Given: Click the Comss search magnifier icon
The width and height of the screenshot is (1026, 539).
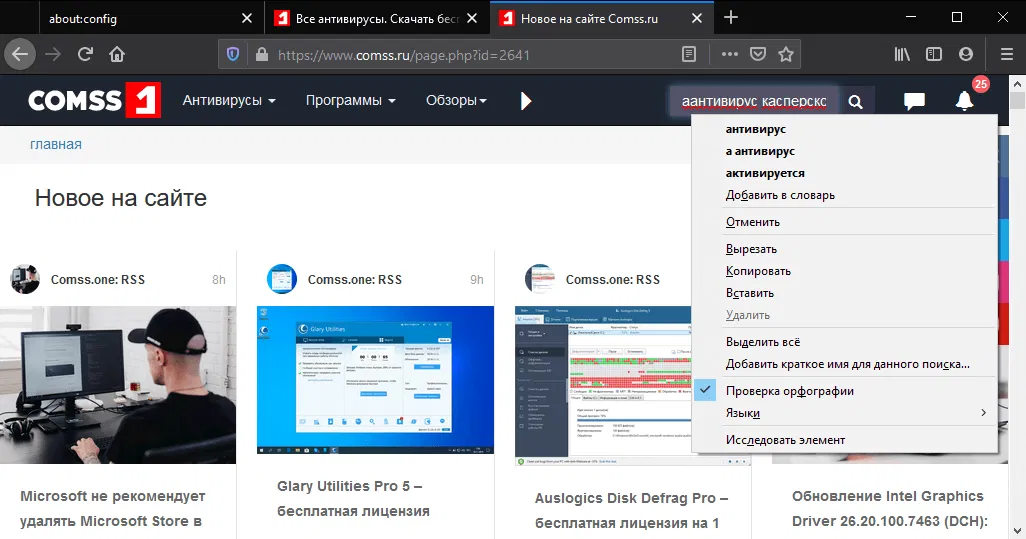Looking at the screenshot, I should coord(855,102).
